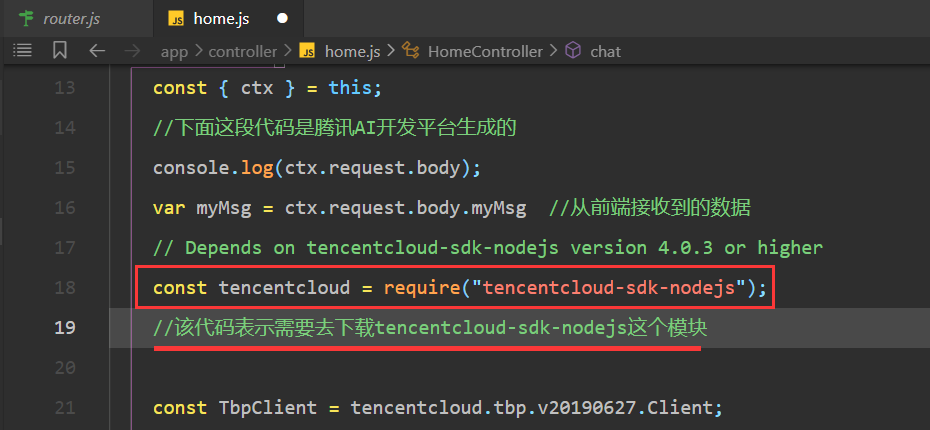Click the Chinese comment on line 14
Screen dimensions: 930x430
pos(335,128)
